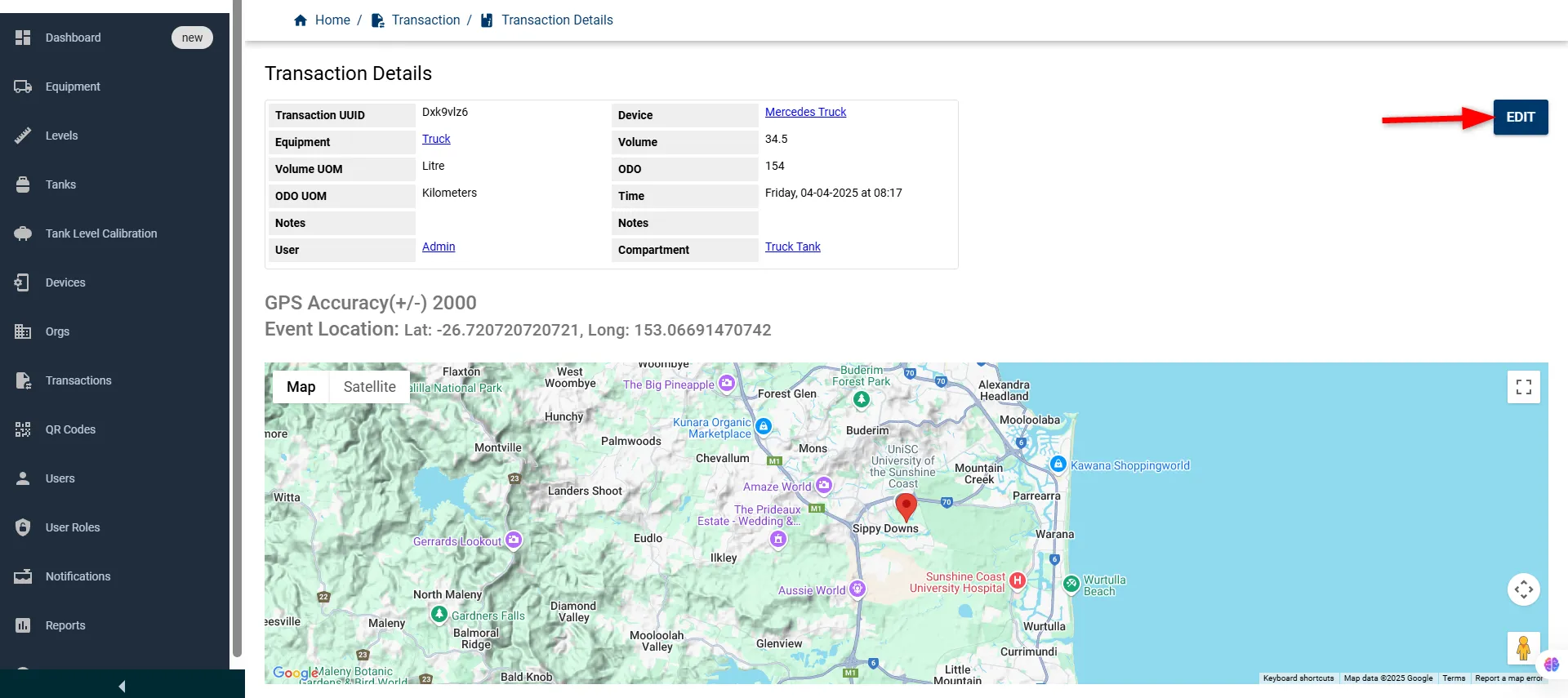
Task: Go to Home via breadcrumb
Action: pos(332,20)
